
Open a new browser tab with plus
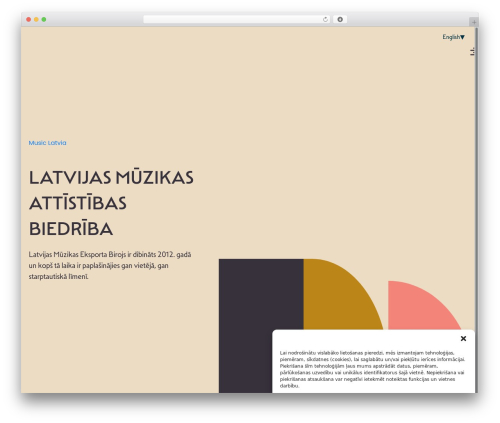click(x=474, y=22)
